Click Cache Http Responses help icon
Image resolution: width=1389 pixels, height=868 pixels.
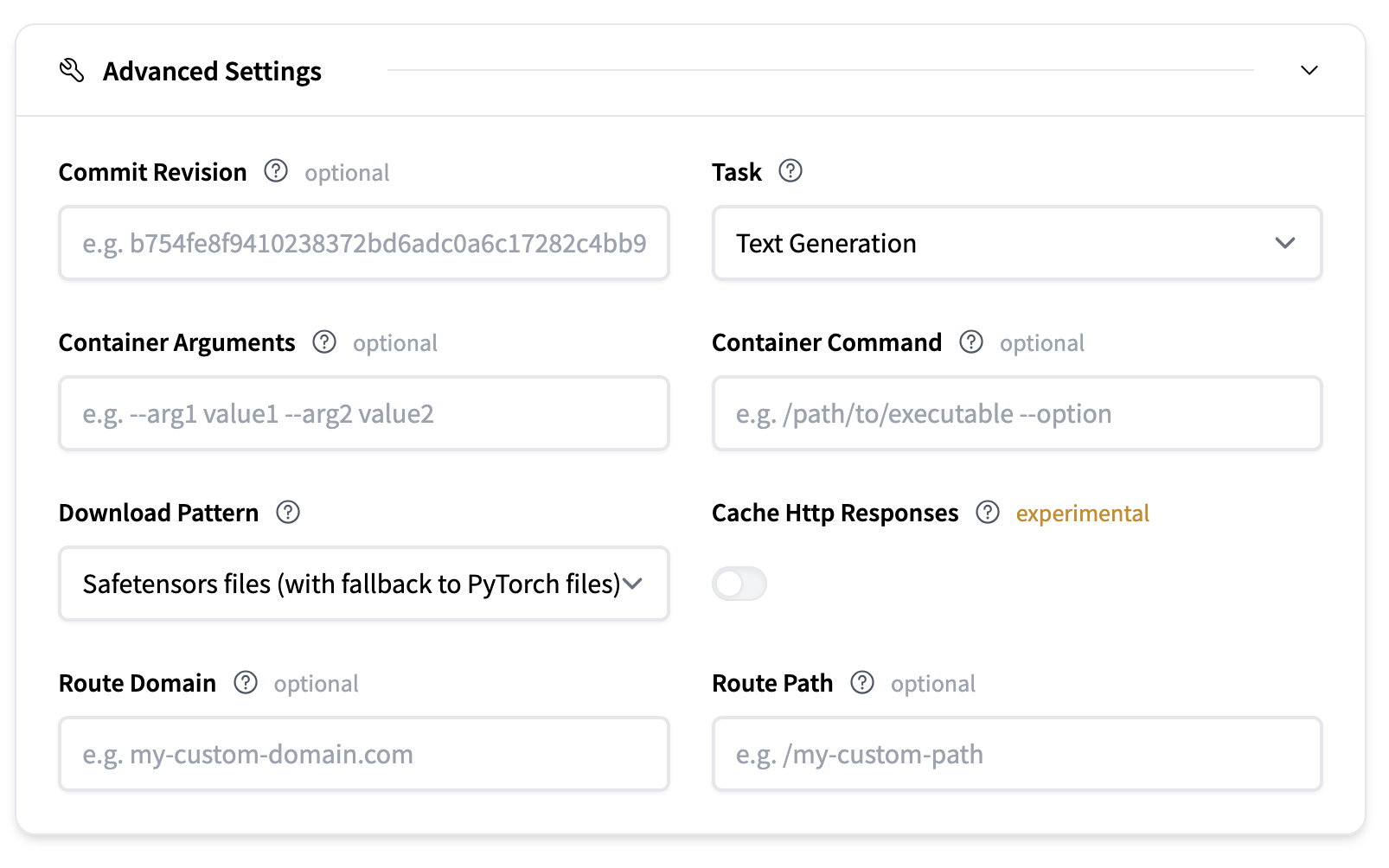(988, 513)
